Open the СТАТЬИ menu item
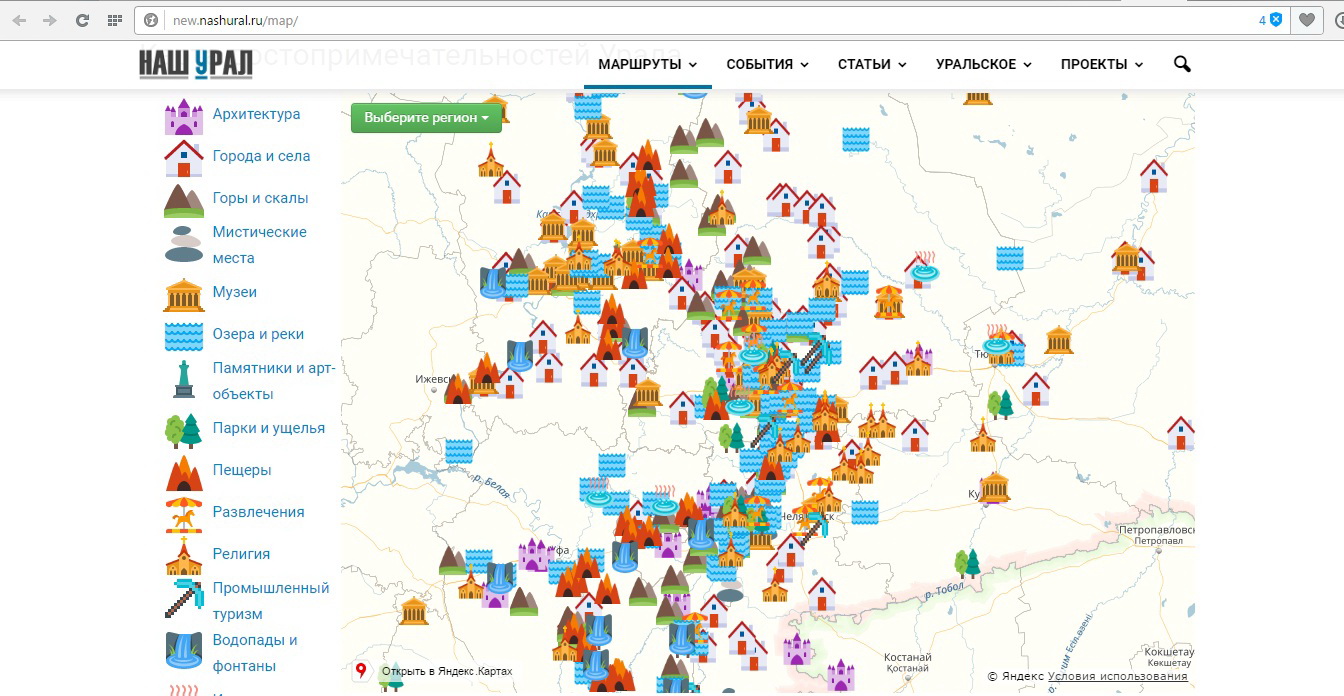This screenshot has width=1344, height=696. point(872,65)
